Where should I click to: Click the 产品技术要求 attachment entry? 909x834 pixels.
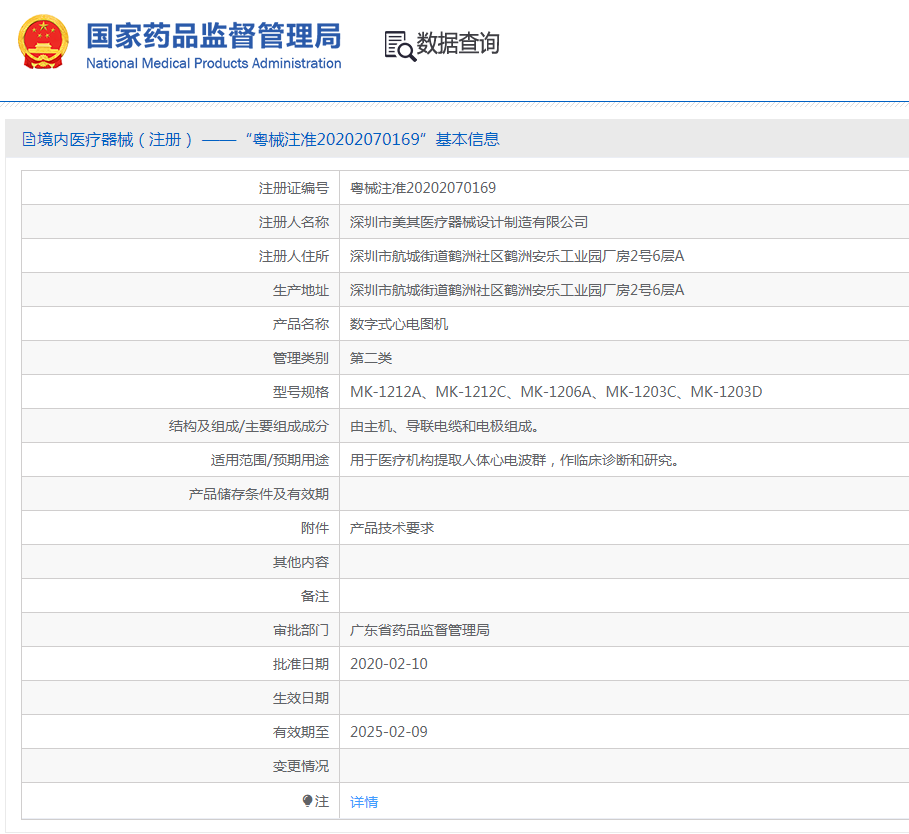coord(392,528)
